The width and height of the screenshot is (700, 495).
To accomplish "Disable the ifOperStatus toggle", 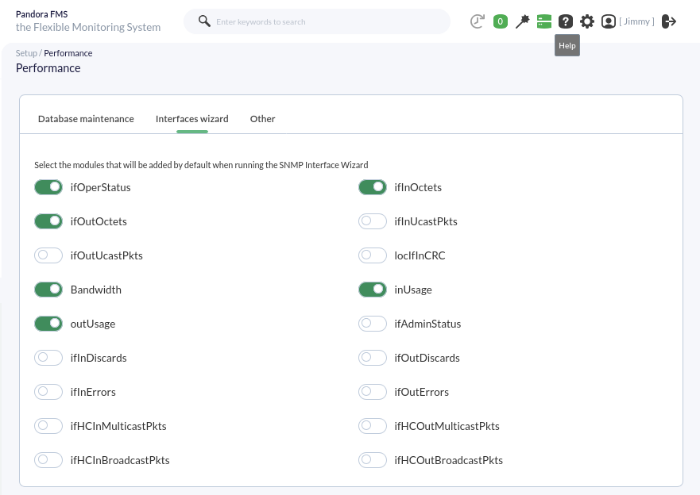I will 48,187.
